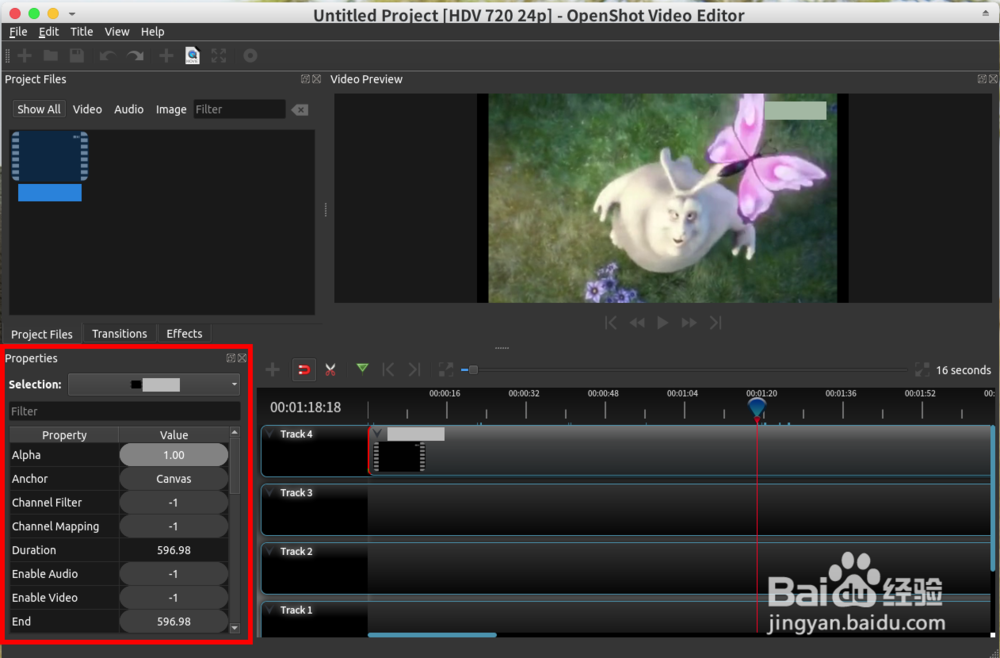Open the Help menu
1000x658 pixels.
click(x=152, y=31)
